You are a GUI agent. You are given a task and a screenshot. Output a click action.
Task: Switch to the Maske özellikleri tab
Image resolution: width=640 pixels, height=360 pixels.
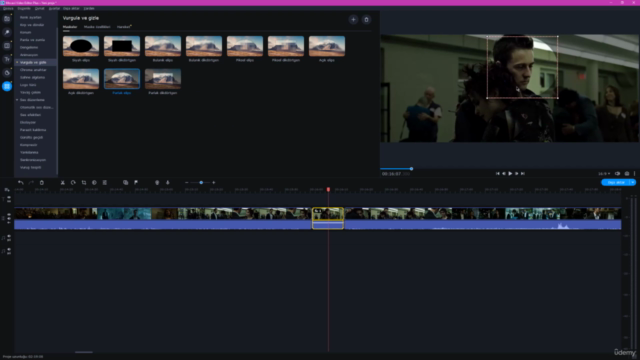[97, 27]
